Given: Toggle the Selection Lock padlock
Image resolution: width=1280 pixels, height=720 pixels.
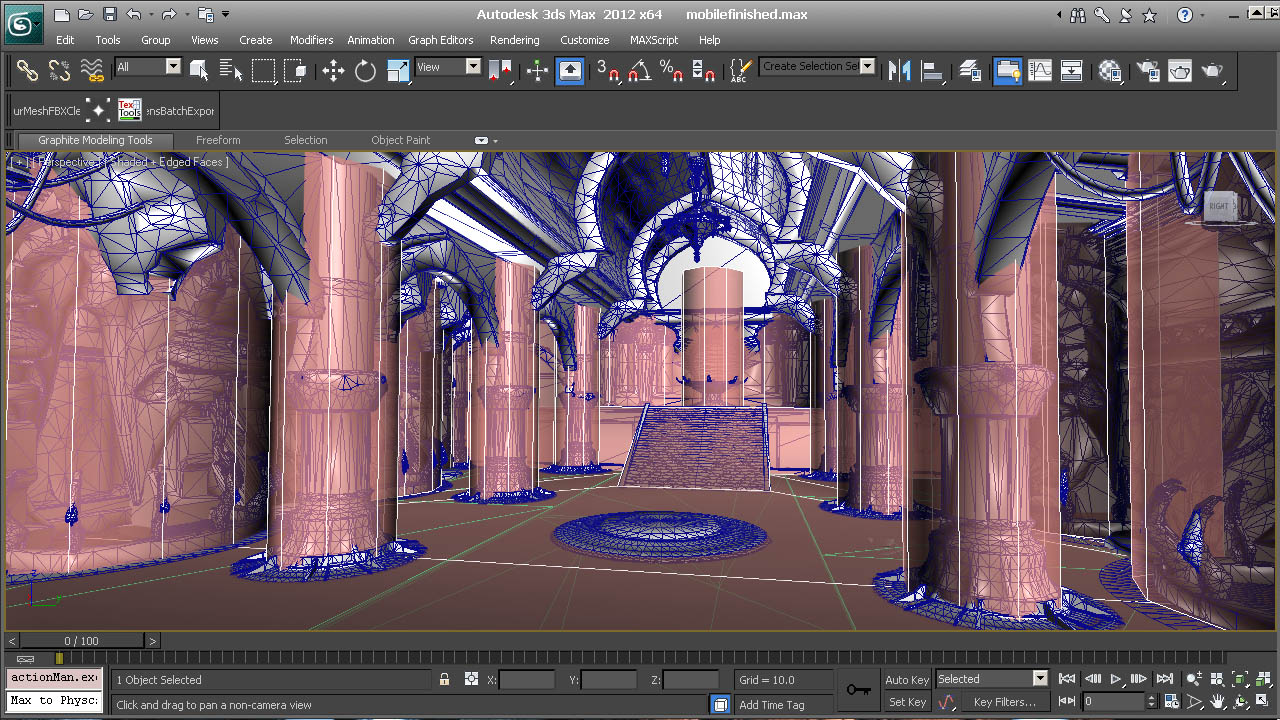Looking at the screenshot, I should (444, 680).
